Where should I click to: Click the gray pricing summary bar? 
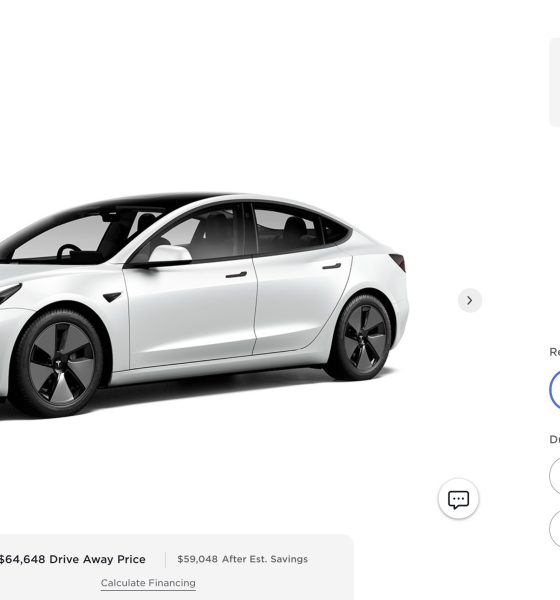(x=176, y=567)
